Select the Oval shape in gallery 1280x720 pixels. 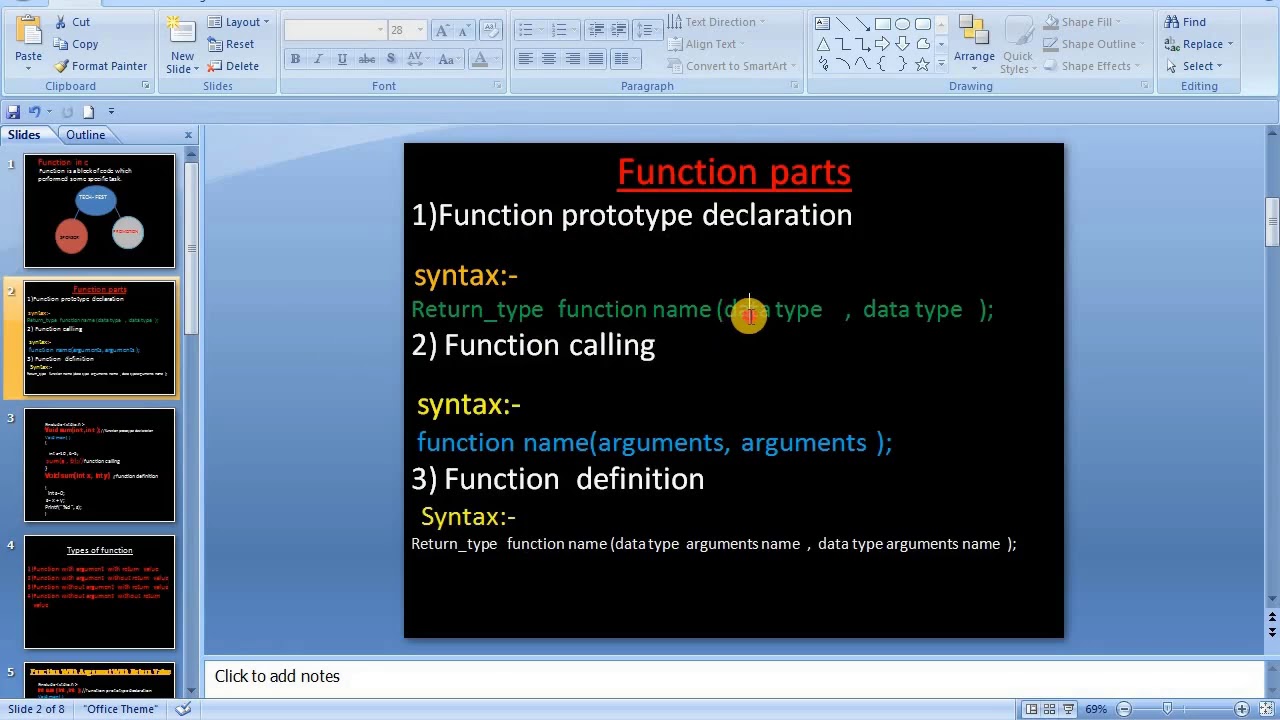[902, 23]
